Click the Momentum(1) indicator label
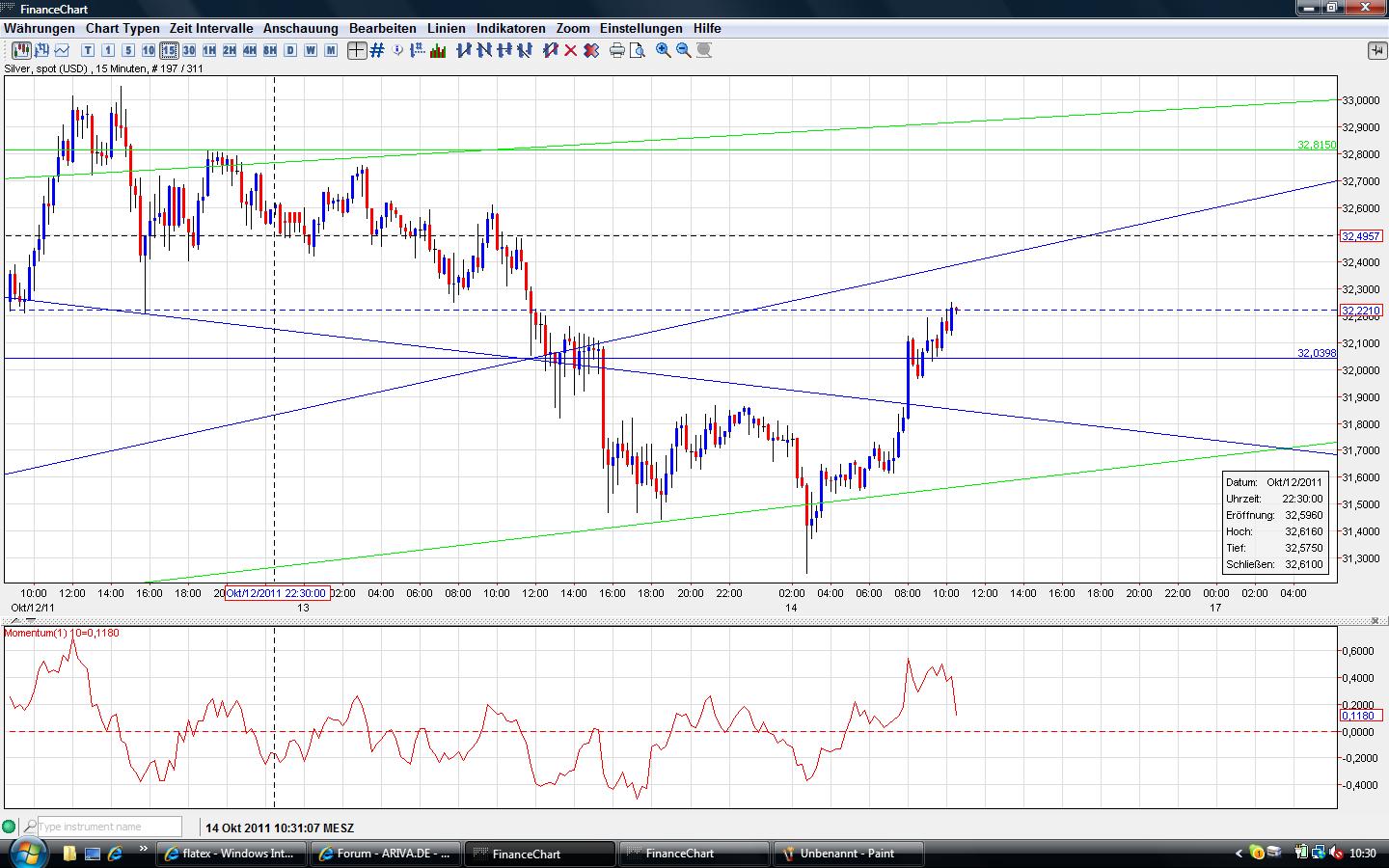This screenshot has height=868, width=1389. (61, 633)
